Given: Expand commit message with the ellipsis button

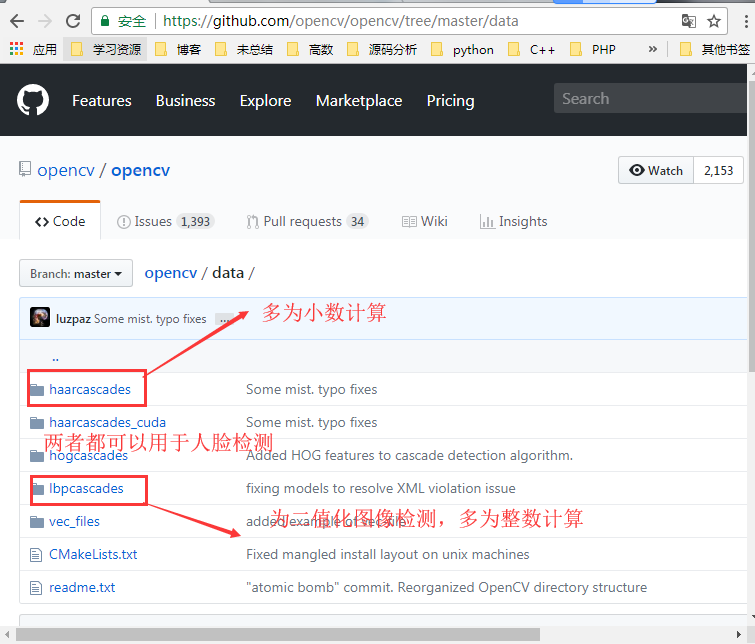Looking at the screenshot, I should point(224,319).
